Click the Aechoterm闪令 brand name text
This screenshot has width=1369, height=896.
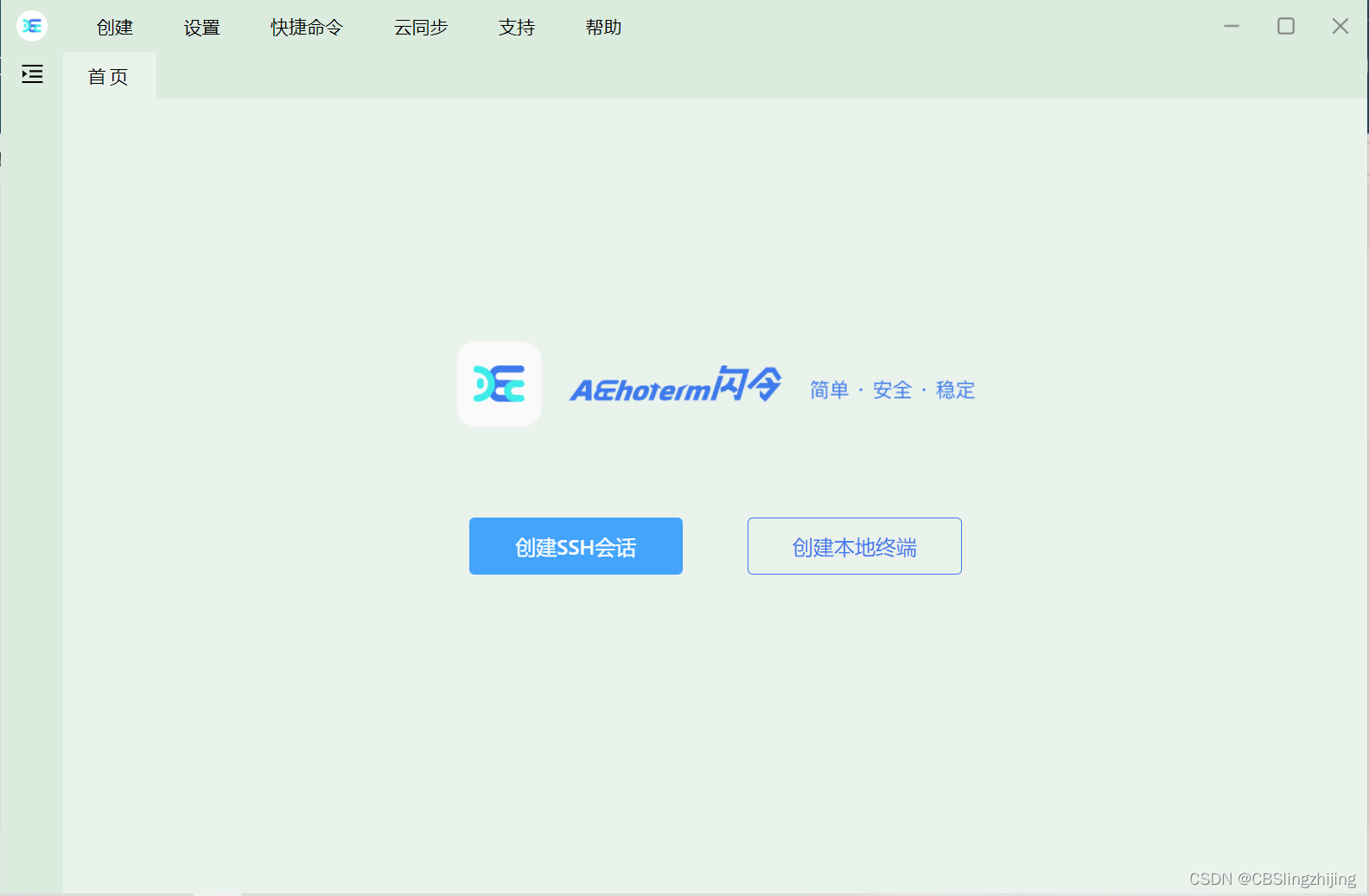point(676,384)
